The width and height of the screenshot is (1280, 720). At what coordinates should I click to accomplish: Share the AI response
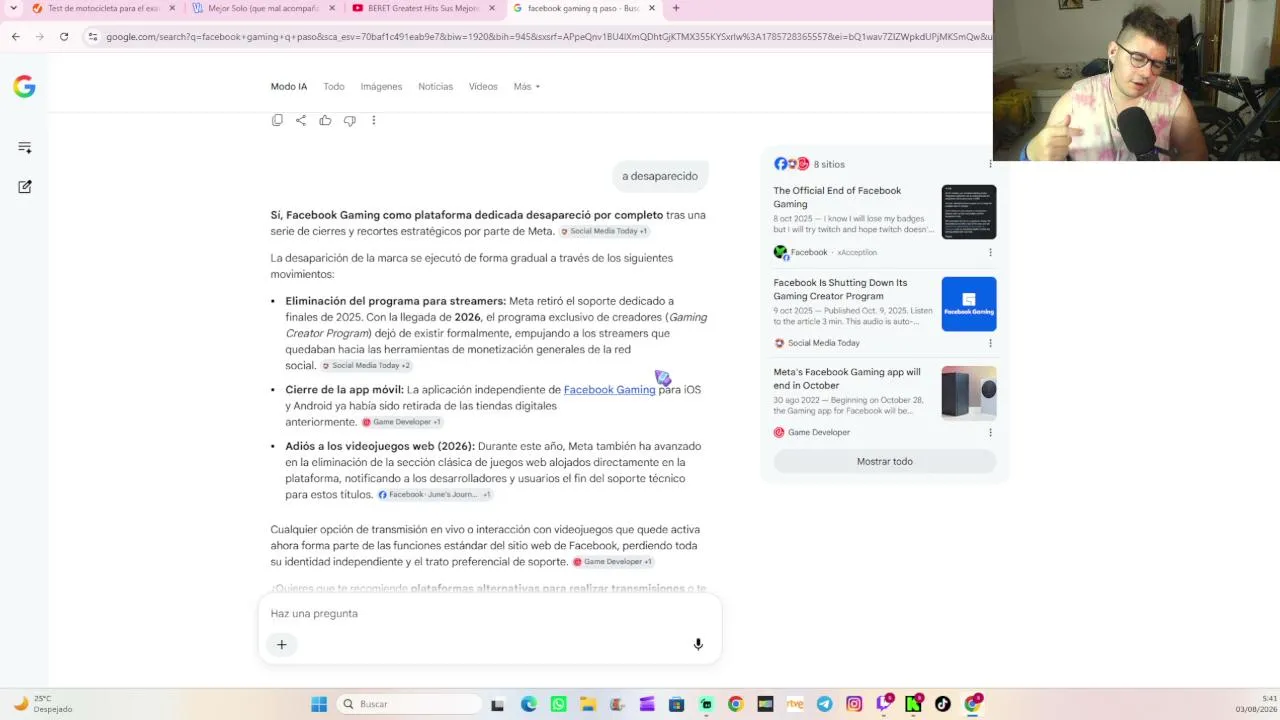click(301, 120)
